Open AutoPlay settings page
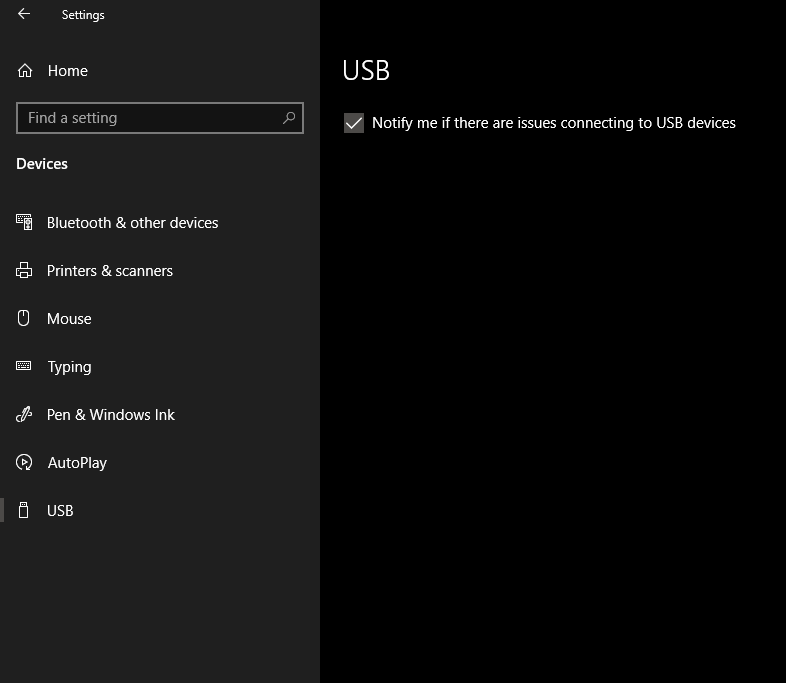 [77, 463]
